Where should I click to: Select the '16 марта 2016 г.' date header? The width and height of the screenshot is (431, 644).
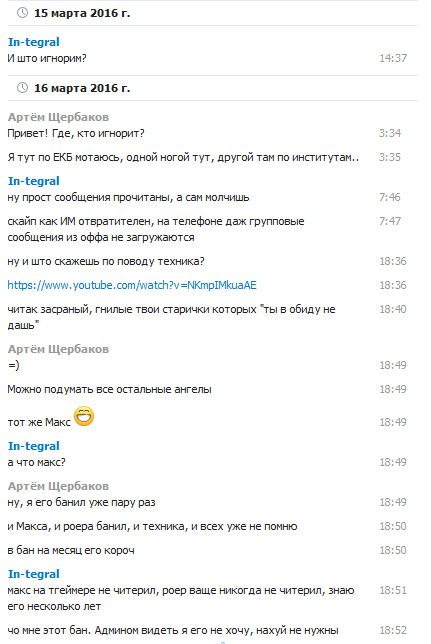tap(82, 88)
